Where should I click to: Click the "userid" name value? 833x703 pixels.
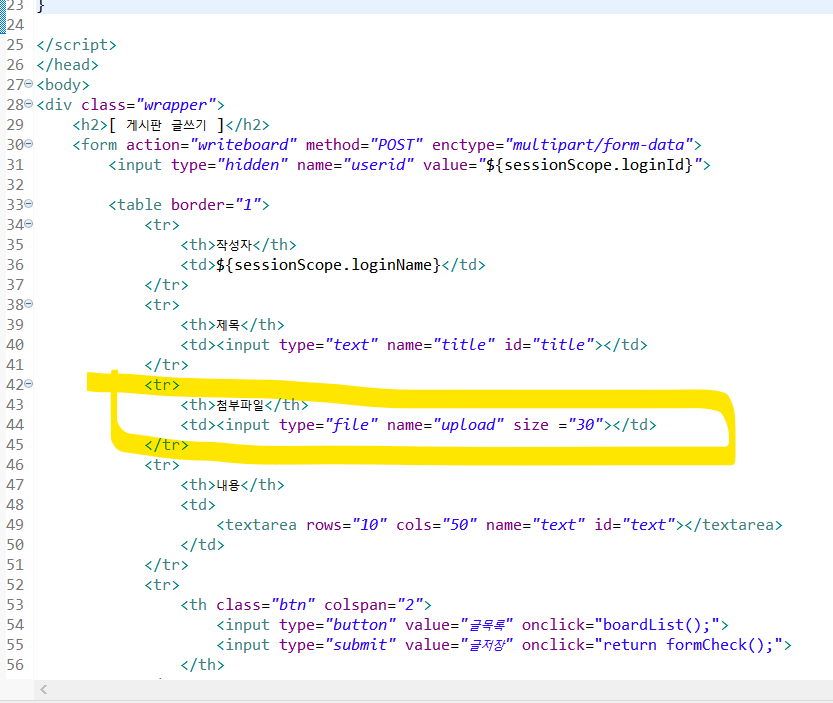click(378, 165)
